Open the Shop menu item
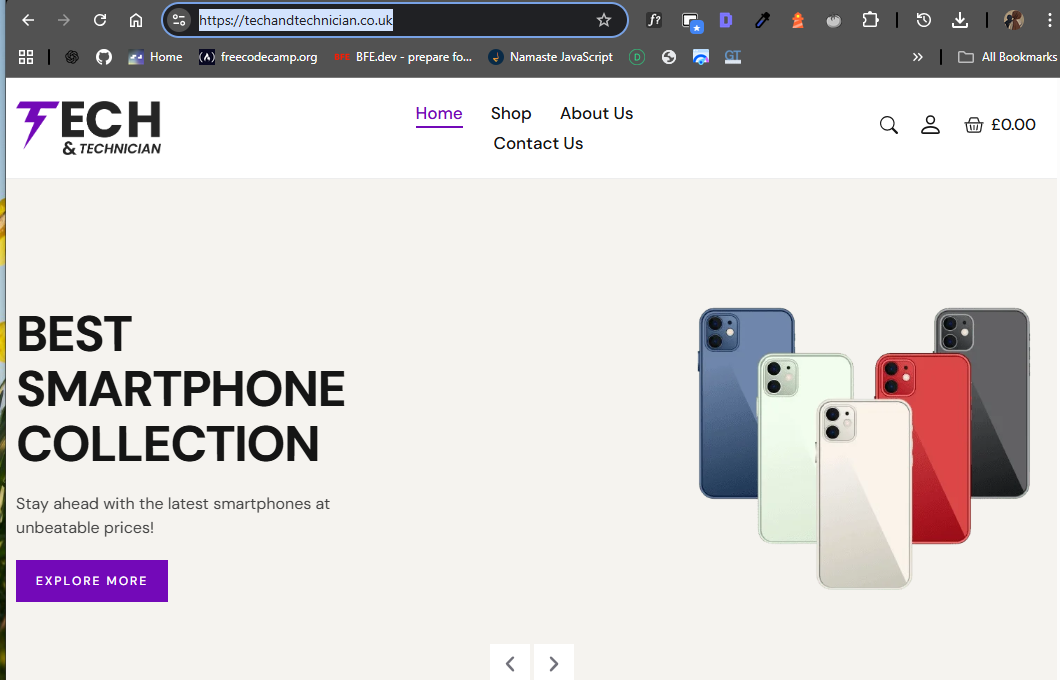1060x680 pixels. (511, 113)
